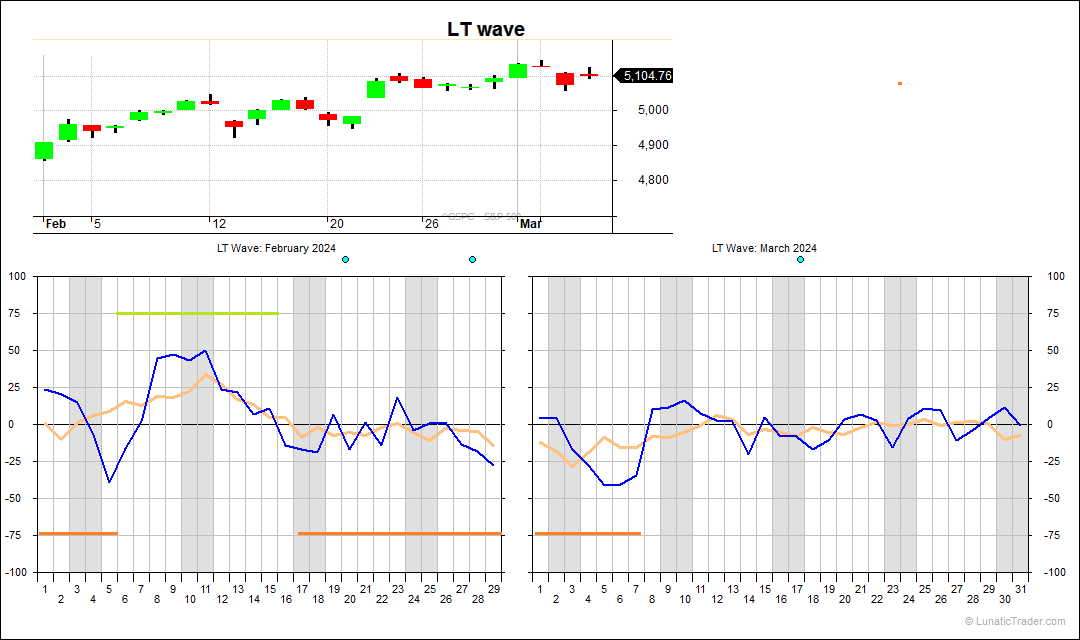Click the LunaticTrader.com copyright link

pos(1015,621)
